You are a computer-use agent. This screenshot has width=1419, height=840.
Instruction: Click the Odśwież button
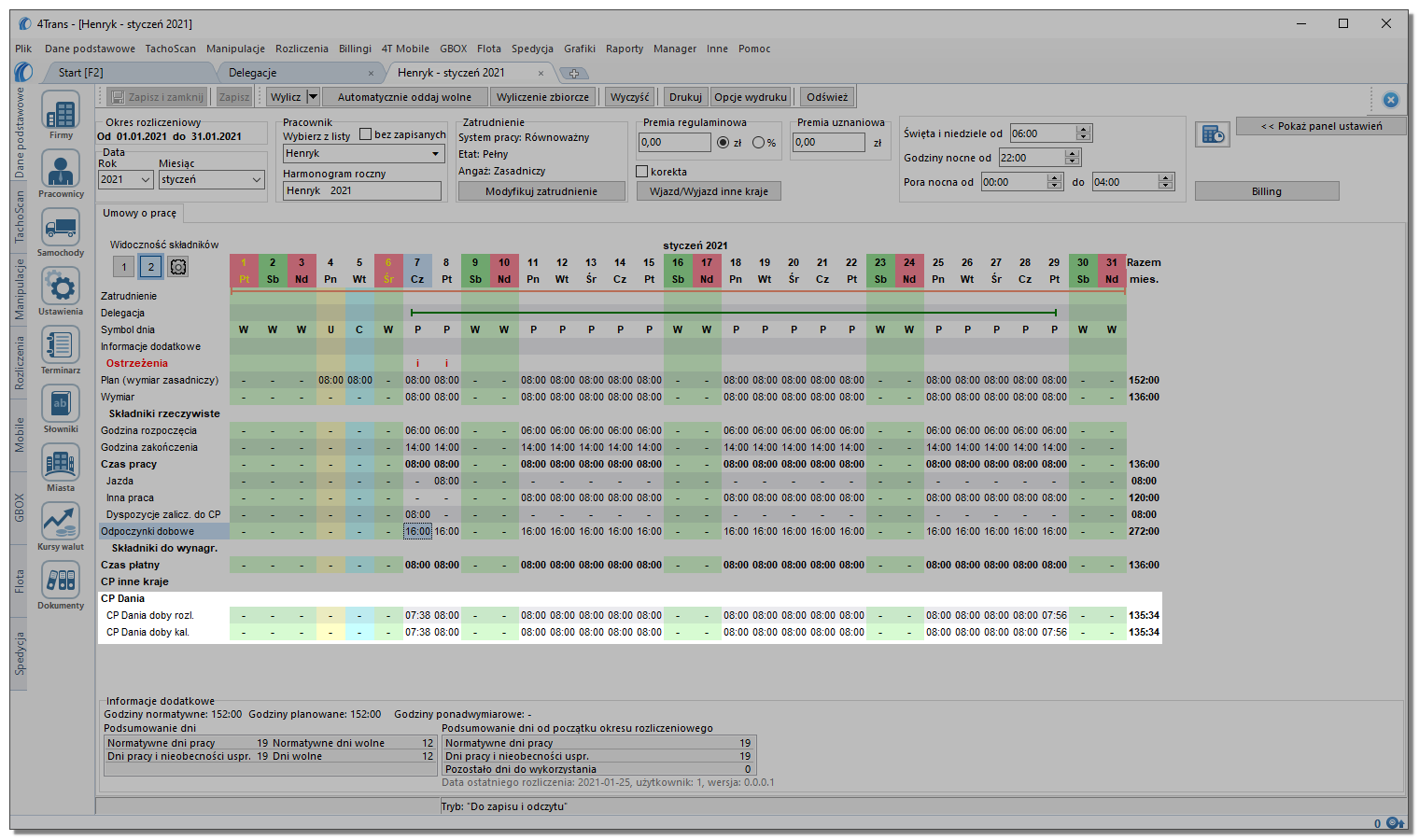tap(828, 97)
